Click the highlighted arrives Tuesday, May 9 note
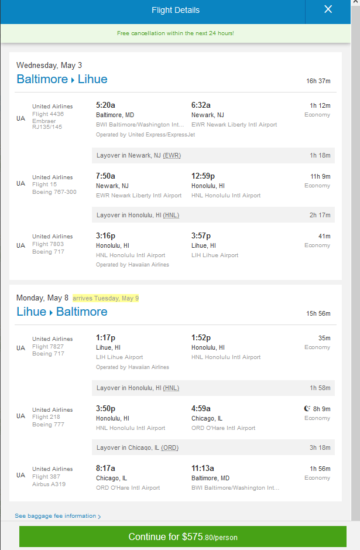360x550 pixels. pyautogui.click(x=106, y=298)
